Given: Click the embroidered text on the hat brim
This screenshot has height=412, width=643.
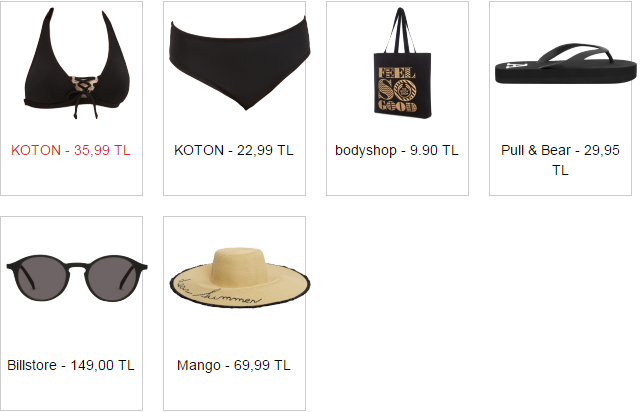Looking at the screenshot, I should (217, 293).
